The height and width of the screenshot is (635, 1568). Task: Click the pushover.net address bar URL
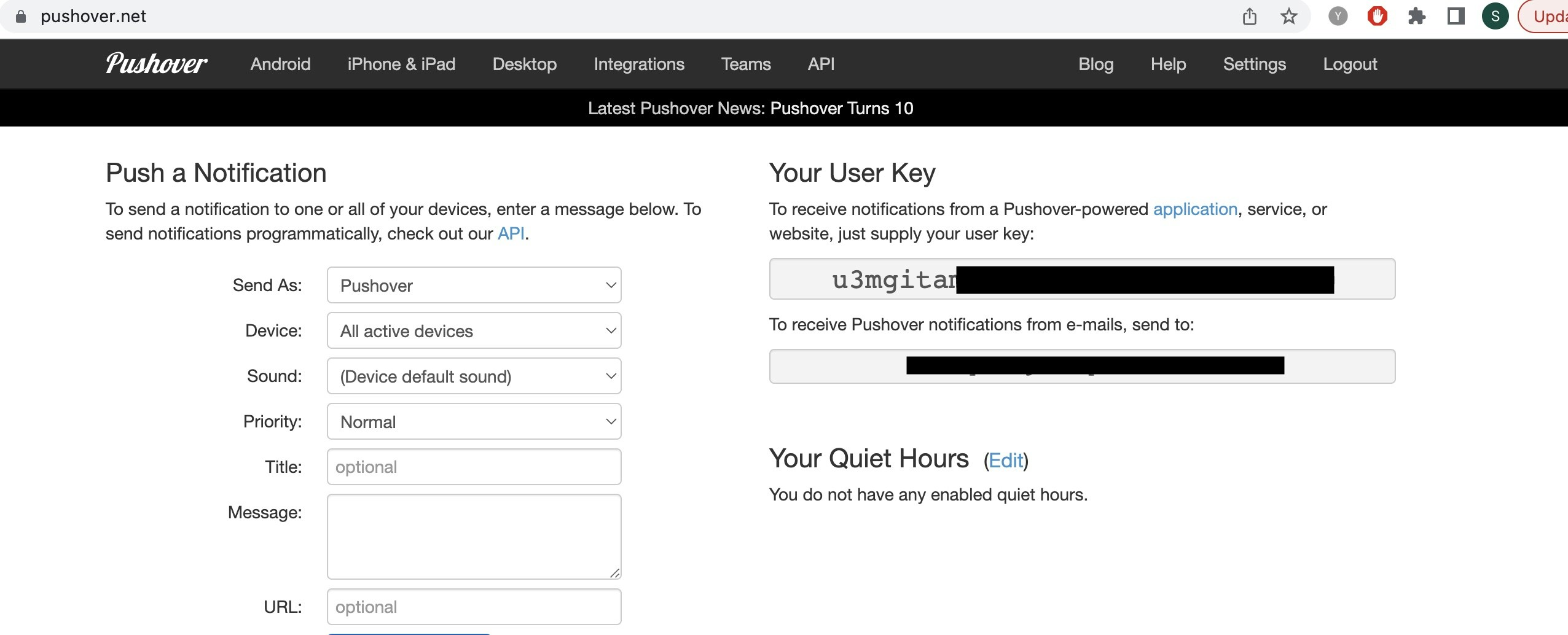93,17
